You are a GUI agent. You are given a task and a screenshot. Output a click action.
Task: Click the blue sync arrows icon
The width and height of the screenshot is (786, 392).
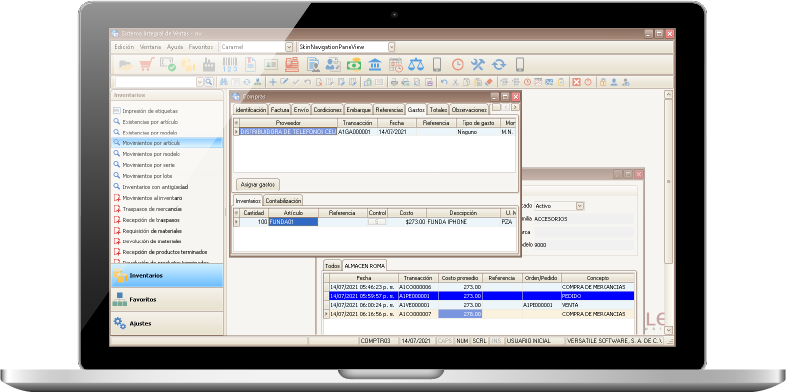coord(499,65)
